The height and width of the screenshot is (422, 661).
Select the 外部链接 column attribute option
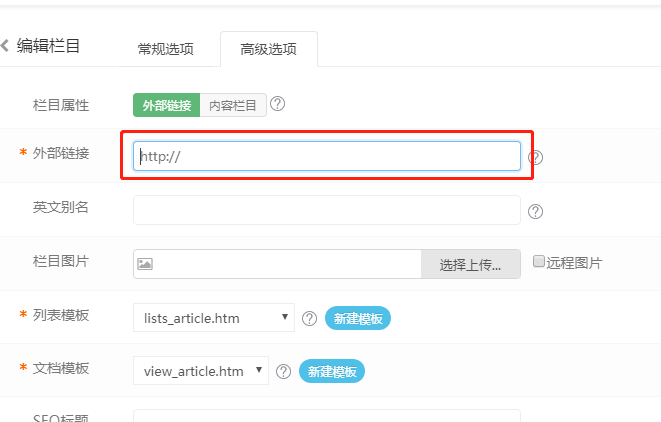167,105
